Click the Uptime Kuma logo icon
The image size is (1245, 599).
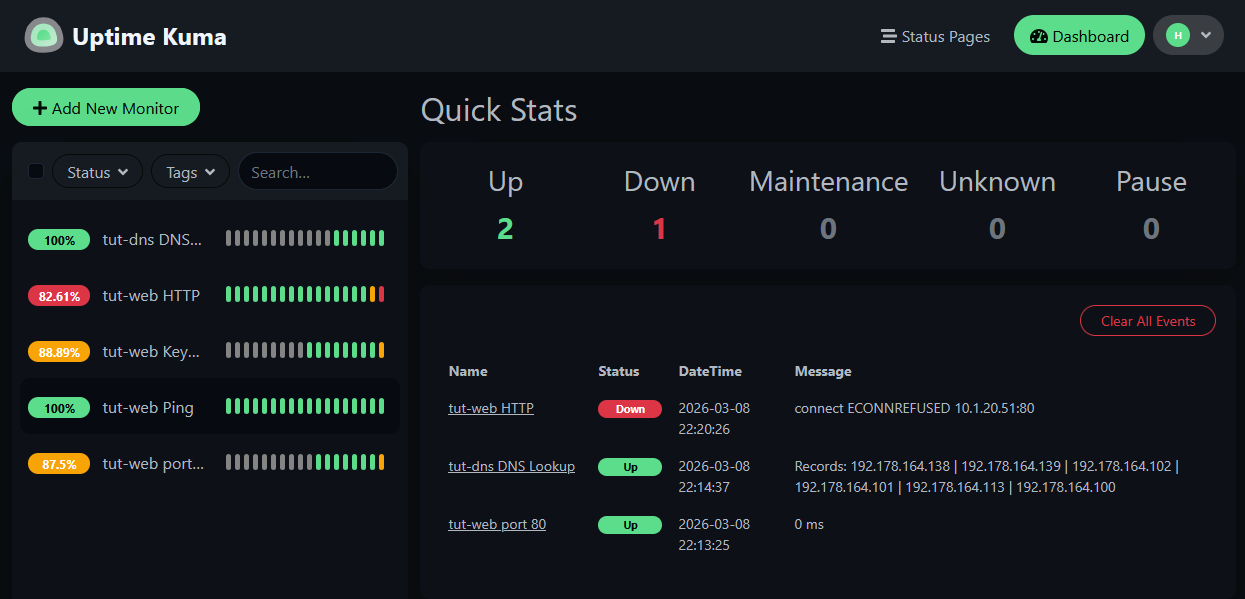pyautogui.click(x=44, y=35)
